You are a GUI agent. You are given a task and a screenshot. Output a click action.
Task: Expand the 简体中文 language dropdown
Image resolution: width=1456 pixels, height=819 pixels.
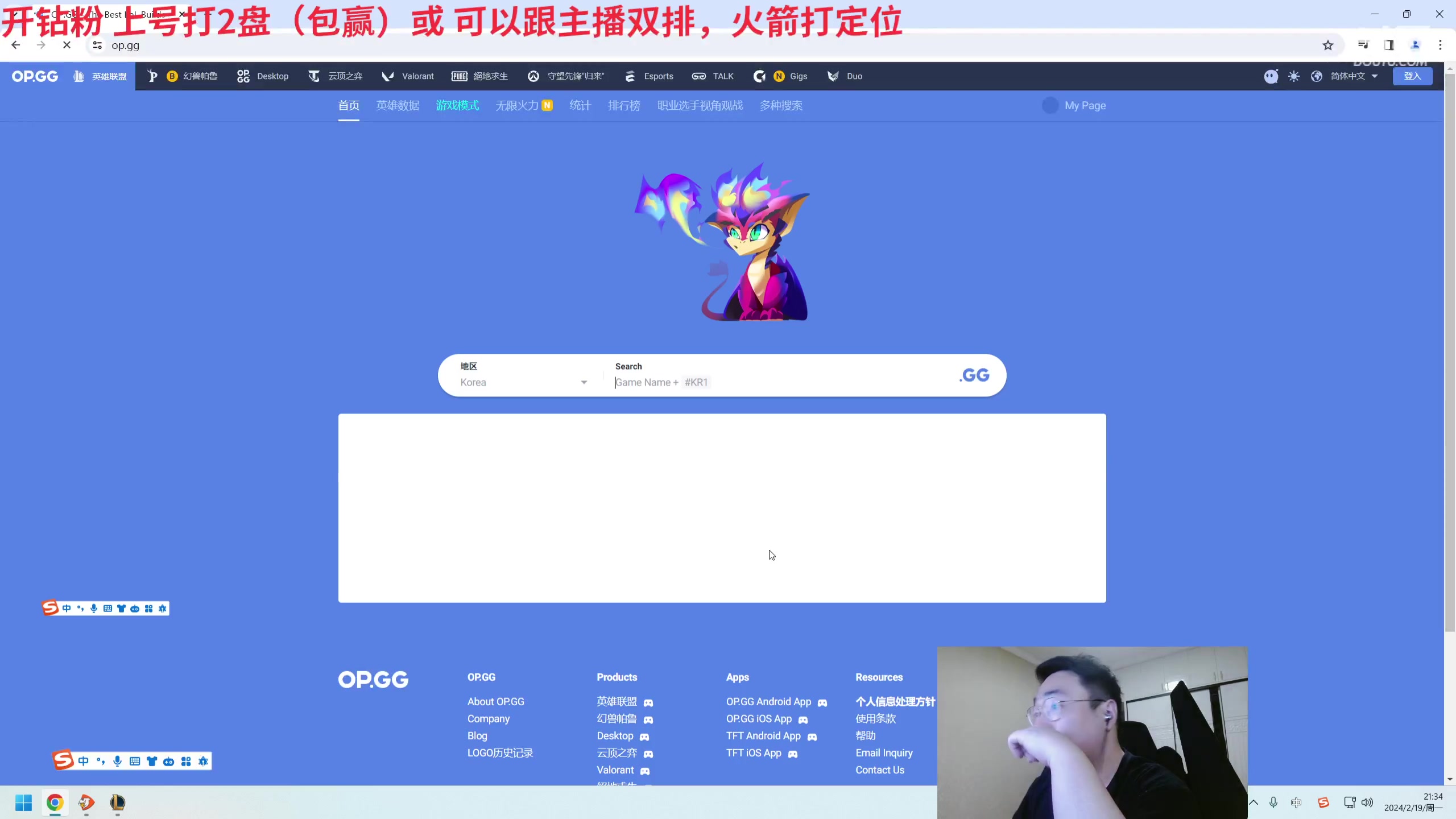pos(1354,76)
